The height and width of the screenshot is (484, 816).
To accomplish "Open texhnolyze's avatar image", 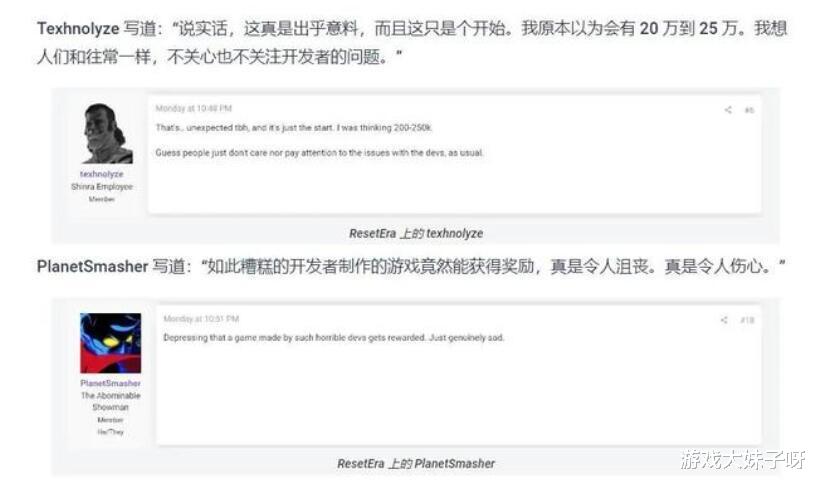I will 107,133.
